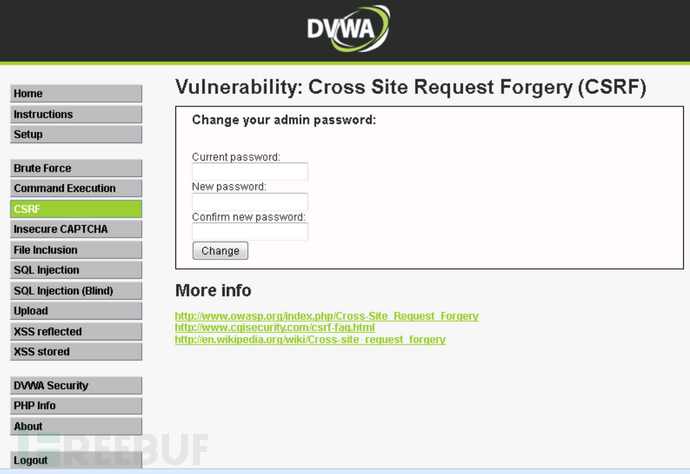Viewport: 690px width, 474px height.
Task: Click Logout in the sidebar
Action: coord(76,460)
